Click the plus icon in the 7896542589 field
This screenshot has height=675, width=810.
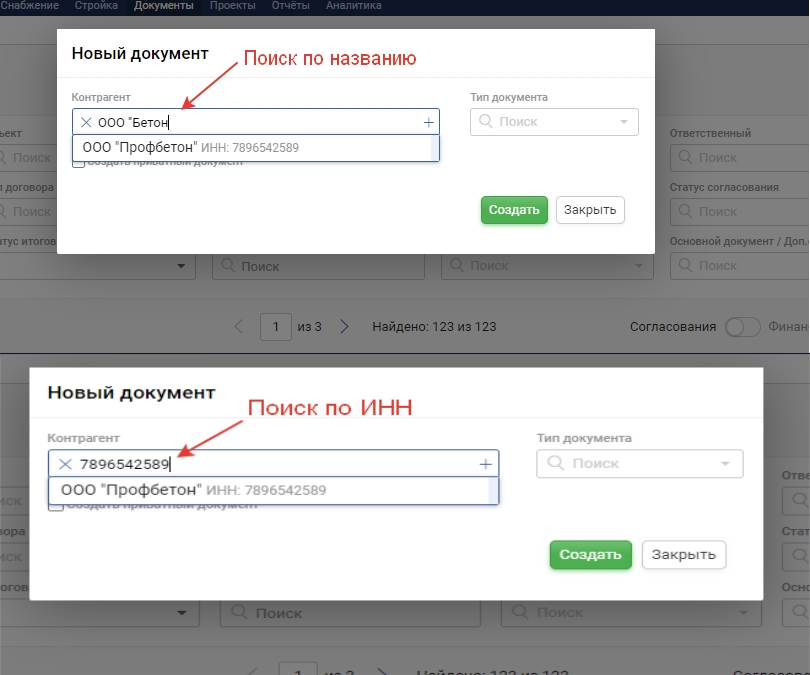pyautogui.click(x=486, y=464)
